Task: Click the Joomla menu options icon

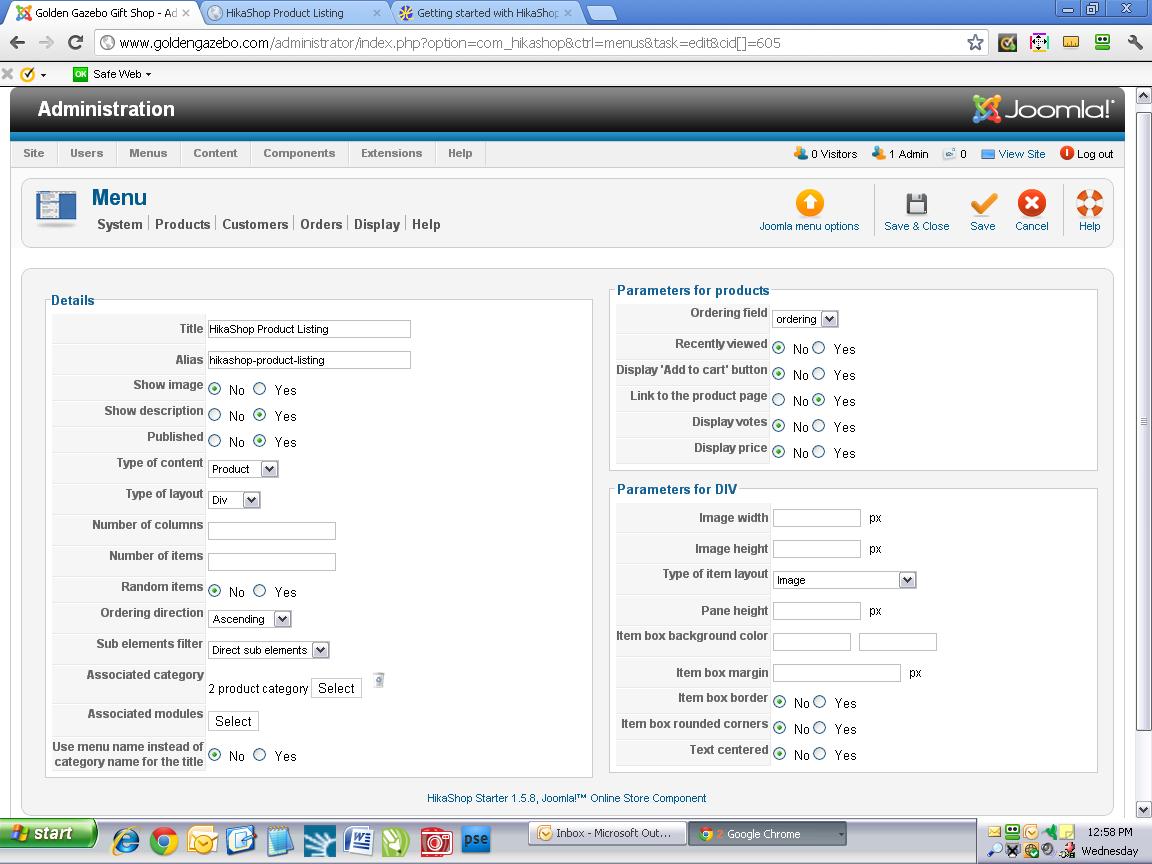Action: (809, 203)
